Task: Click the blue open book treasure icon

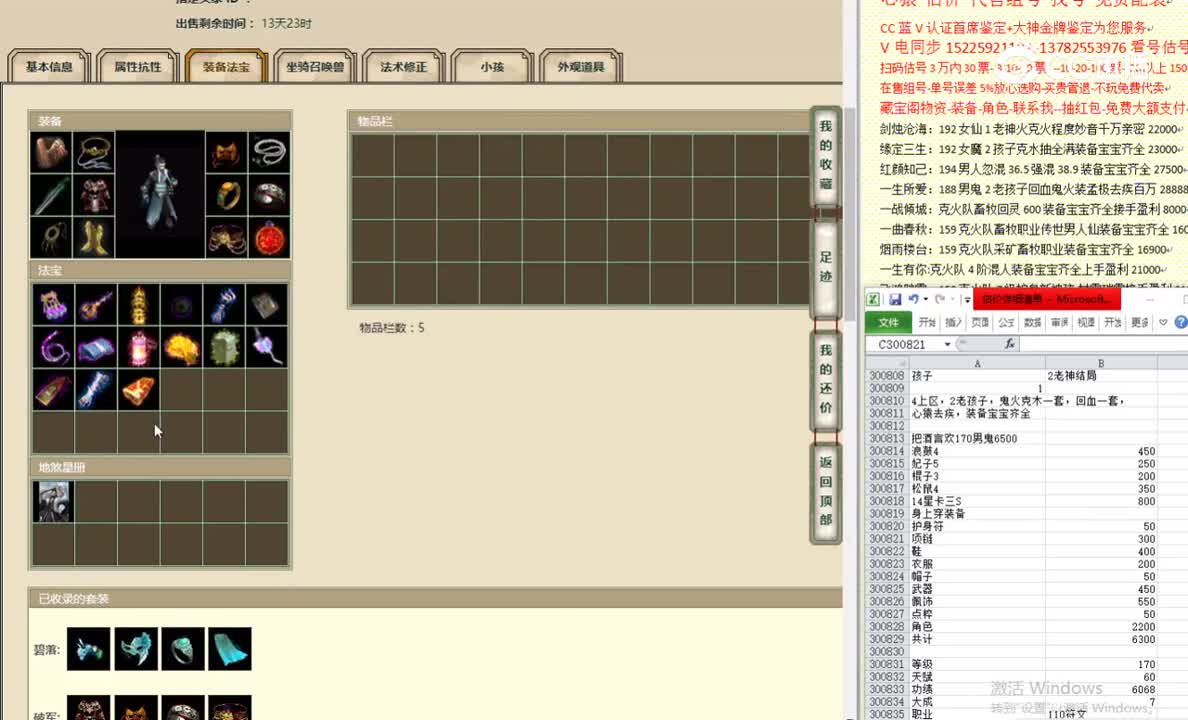Action: click(x=95, y=348)
